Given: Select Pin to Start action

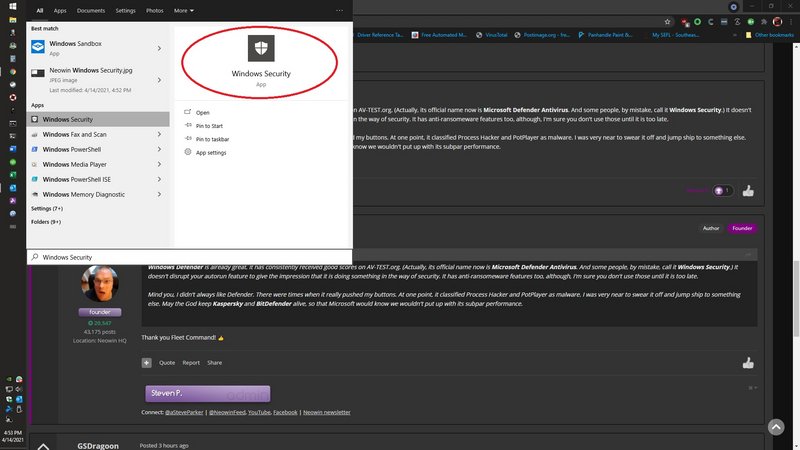Looking at the screenshot, I should (209, 126).
